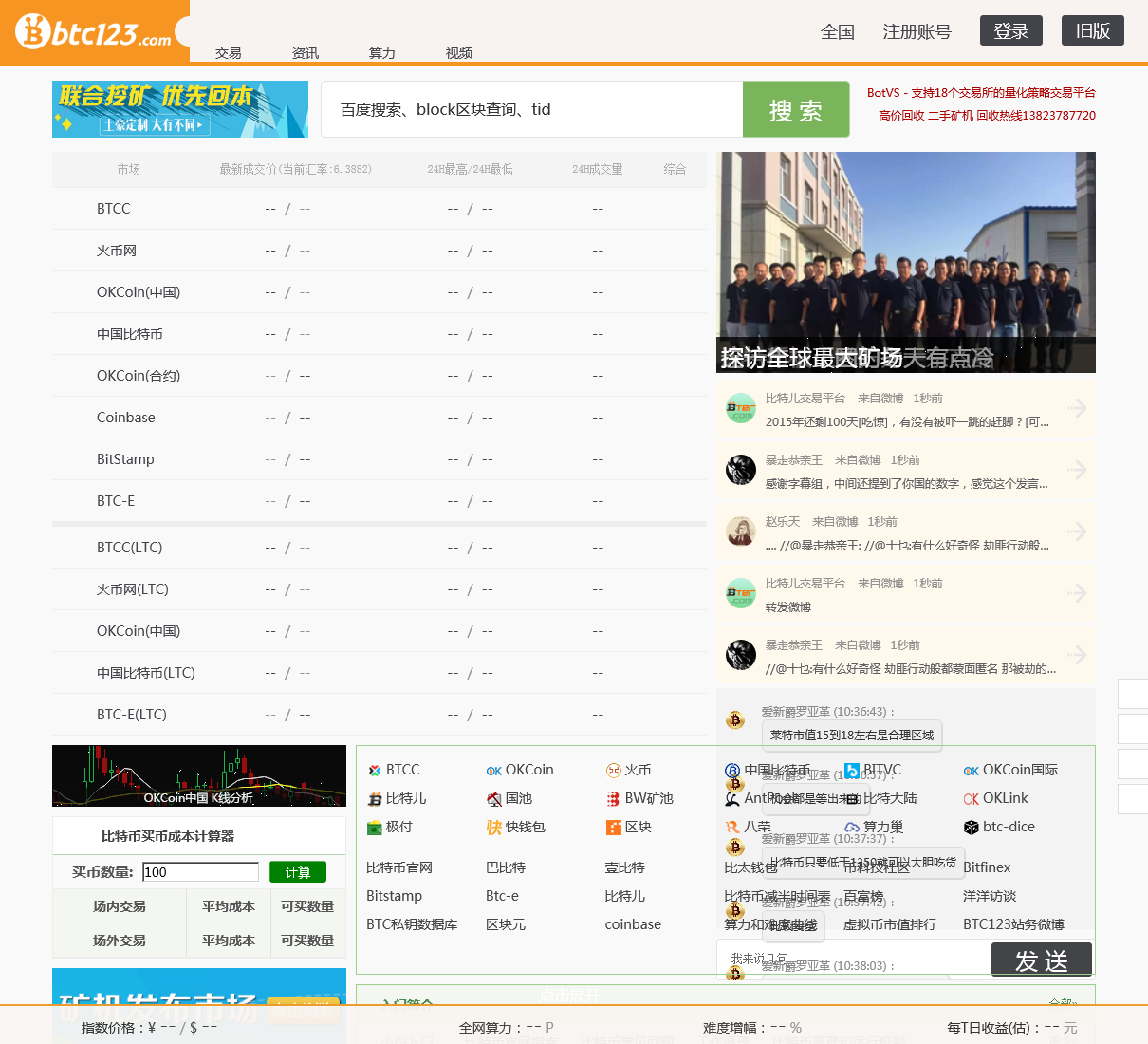Open arrow on the 2015年还剩100天 weibo post
The width and height of the screenshot is (1148, 1044).
pyautogui.click(x=1077, y=408)
